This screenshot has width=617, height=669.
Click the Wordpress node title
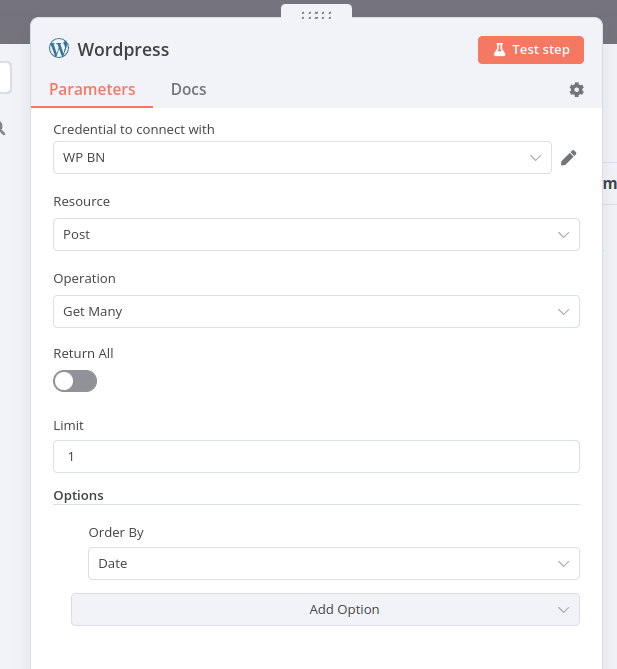point(123,49)
